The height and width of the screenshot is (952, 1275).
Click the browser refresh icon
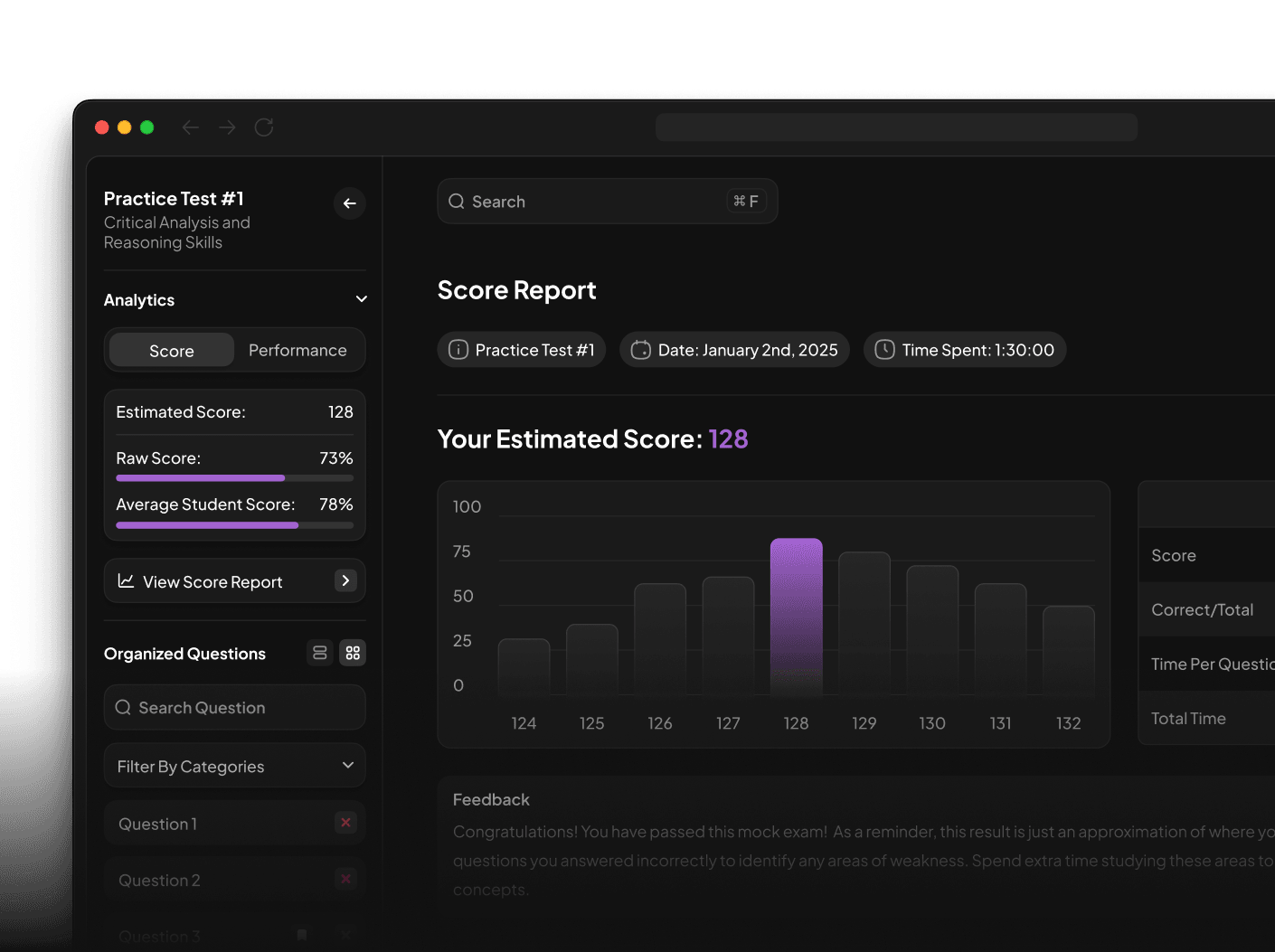pyautogui.click(x=263, y=127)
